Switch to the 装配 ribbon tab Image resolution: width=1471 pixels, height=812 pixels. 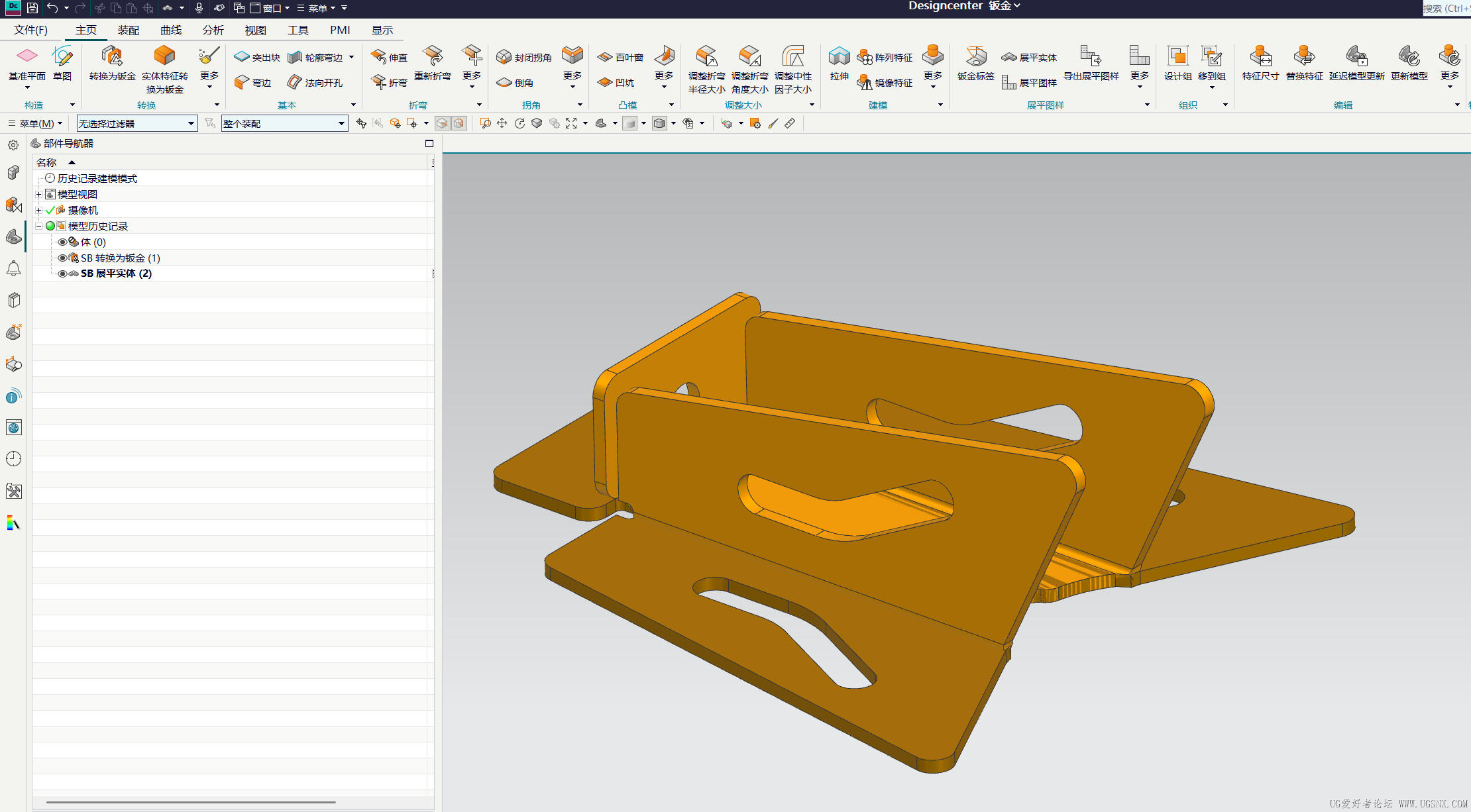point(128,30)
